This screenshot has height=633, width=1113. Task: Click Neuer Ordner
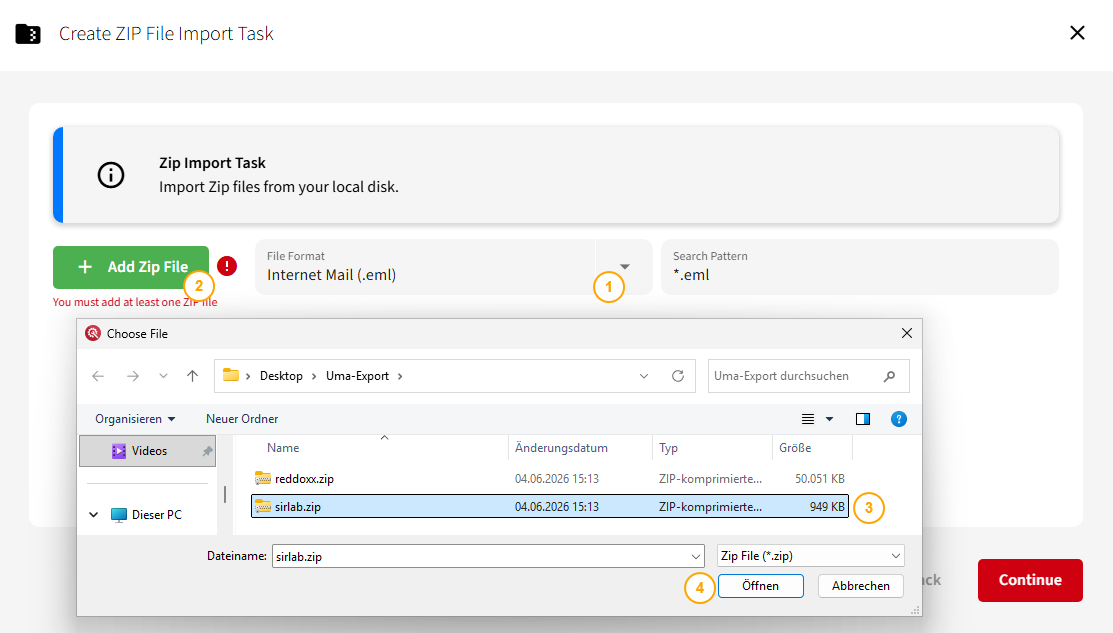(x=242, y=419)
